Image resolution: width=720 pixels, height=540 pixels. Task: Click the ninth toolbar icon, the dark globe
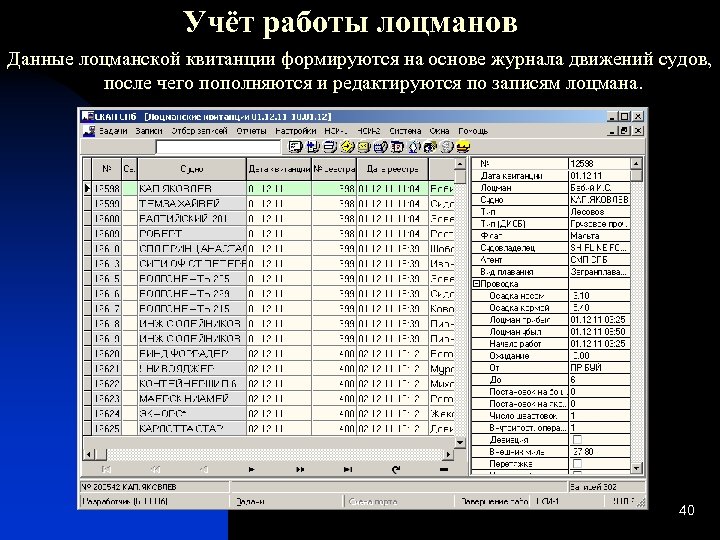point(430,147)
